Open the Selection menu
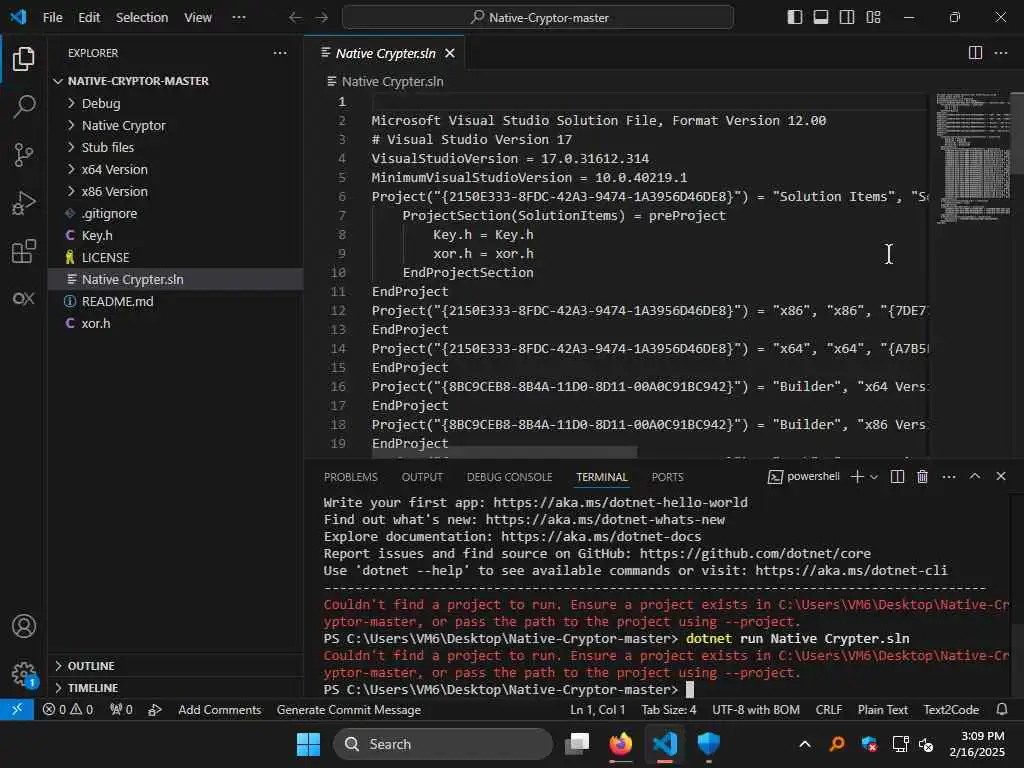Screen dimensions: 1024x768 click(142, 18)
